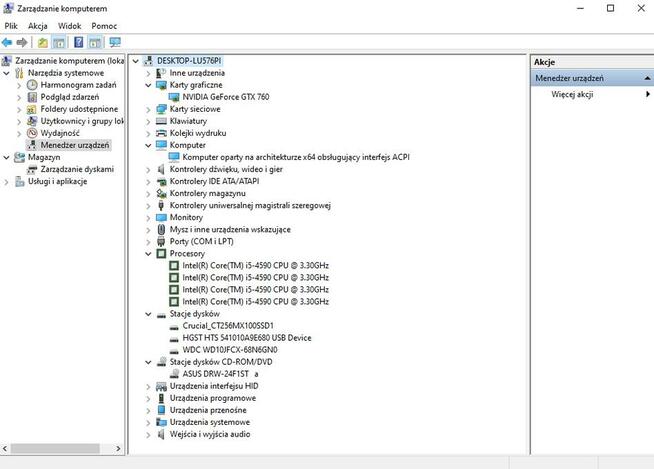This screenshot has width=654, height=469.
Task: Click the Harmonogram zadań clock icon
Action: coord(32,85)
